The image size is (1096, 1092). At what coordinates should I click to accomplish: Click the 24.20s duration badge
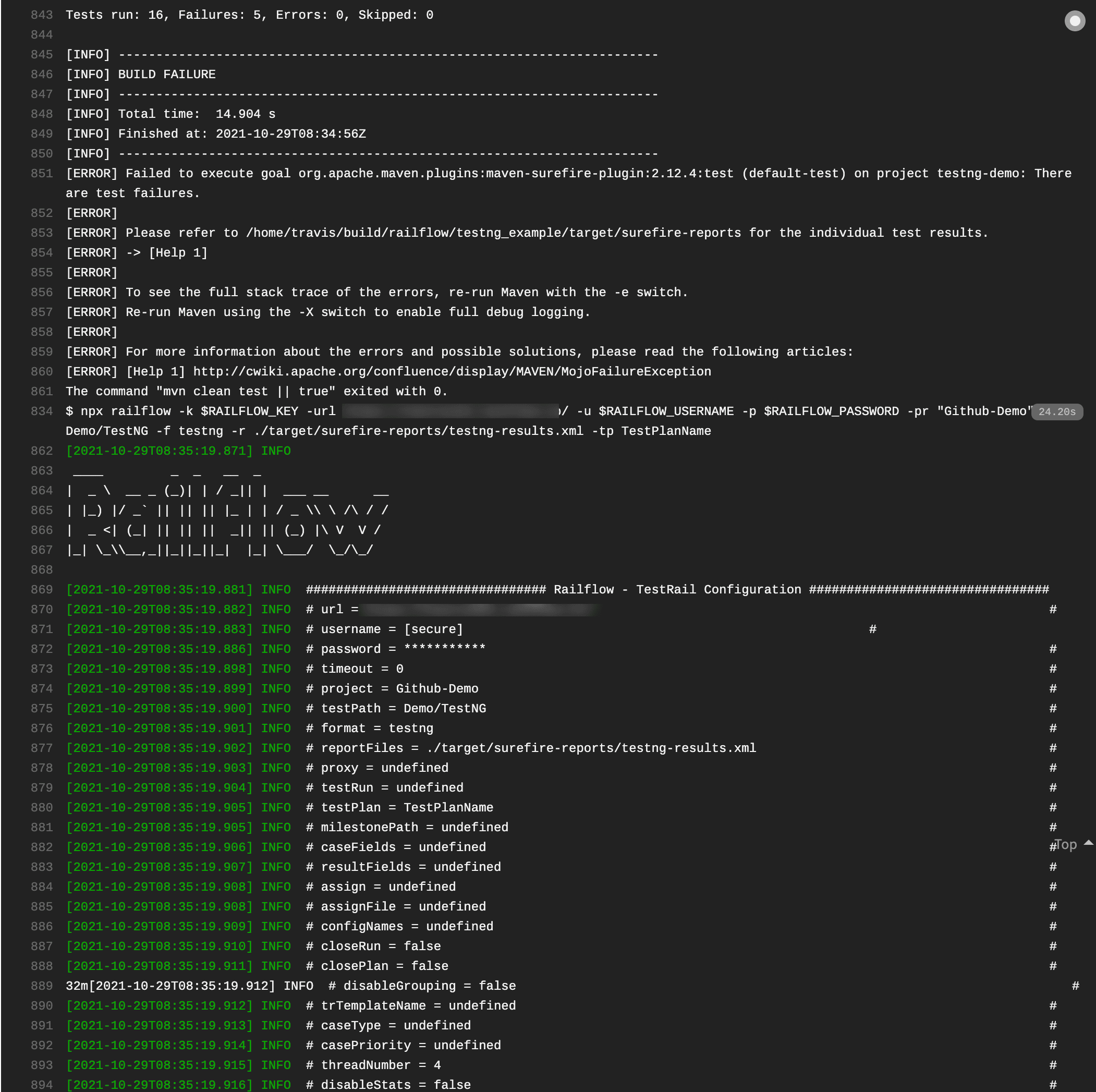pos(1057,412)
